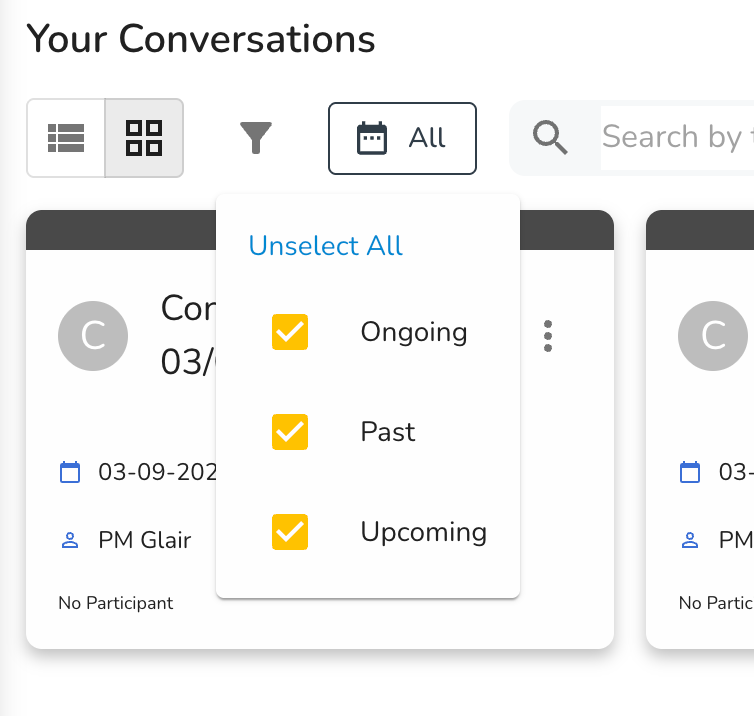Choose the Past filter option label
754x716 pixels.
pyautogui.click(x=388, y=432)
